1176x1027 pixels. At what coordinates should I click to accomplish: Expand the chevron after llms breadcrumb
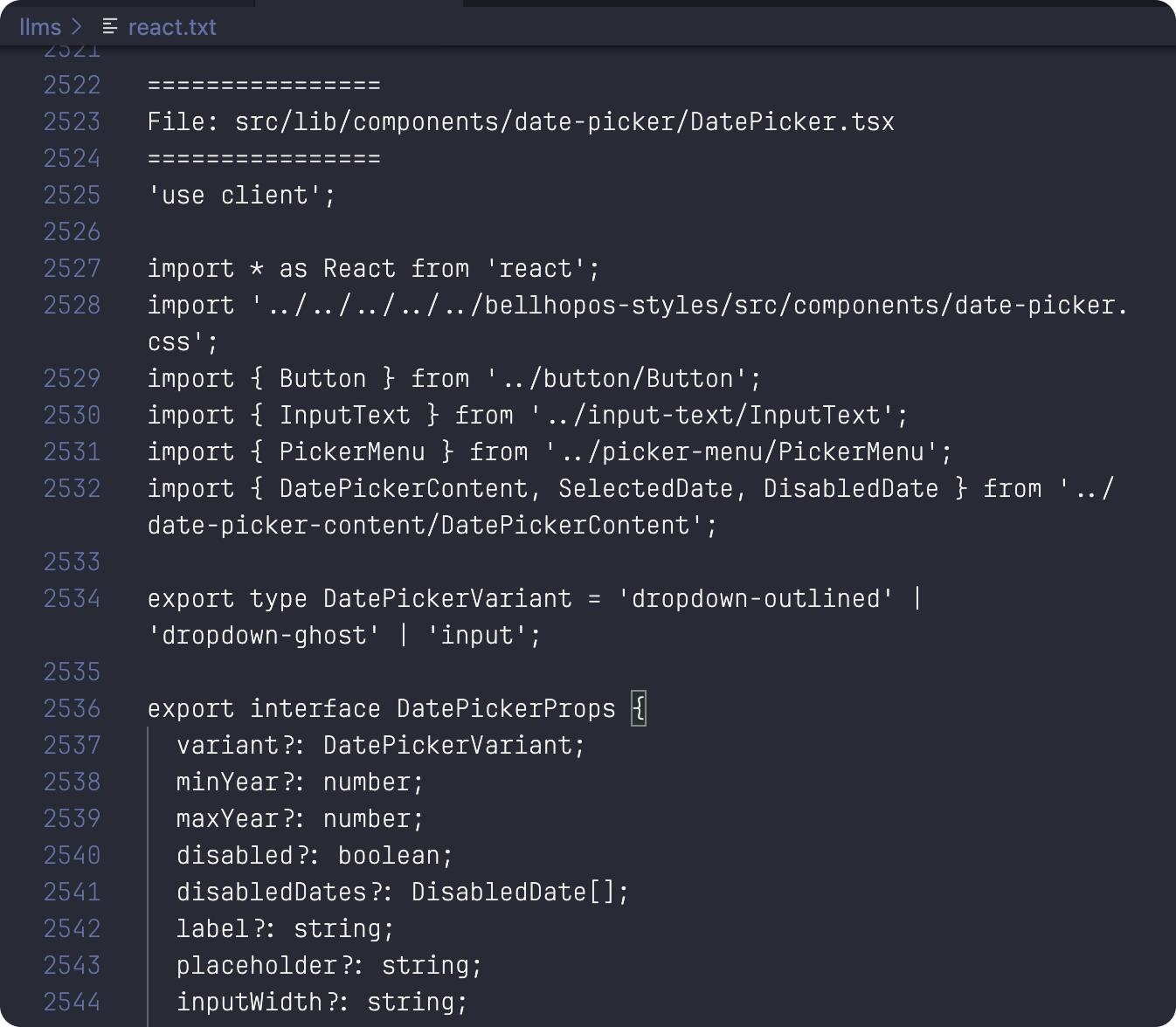(75, 26)
